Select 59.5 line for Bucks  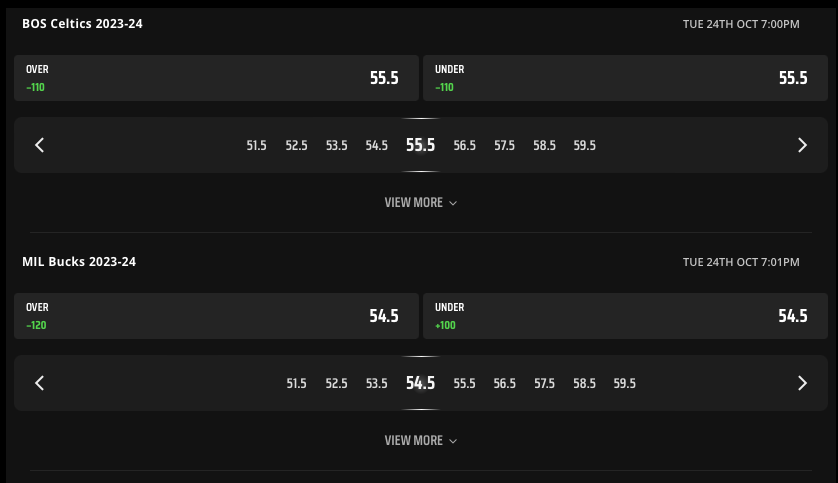pos(625,383)
